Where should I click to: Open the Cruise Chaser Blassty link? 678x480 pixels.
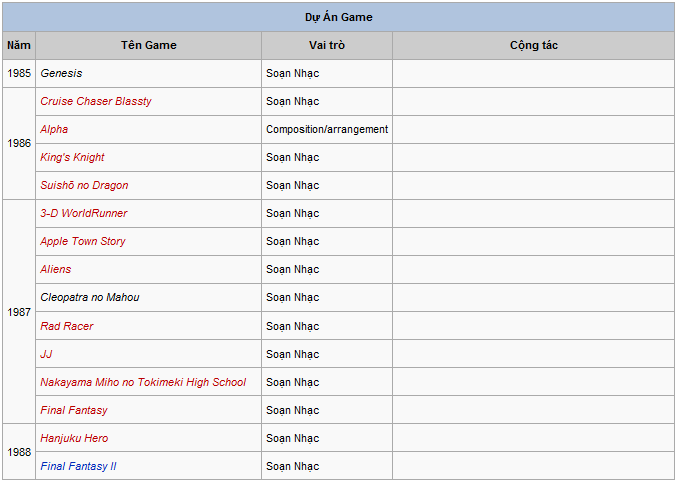click(x=96, y=101)
